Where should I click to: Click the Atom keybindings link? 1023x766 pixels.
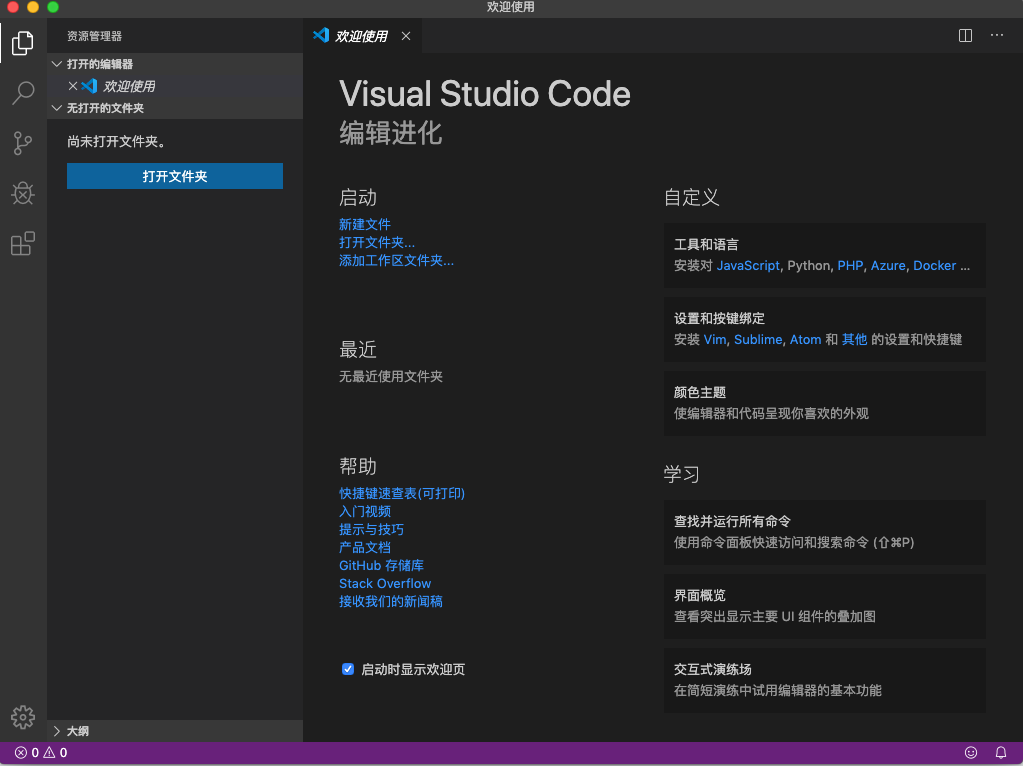point(805,339)
